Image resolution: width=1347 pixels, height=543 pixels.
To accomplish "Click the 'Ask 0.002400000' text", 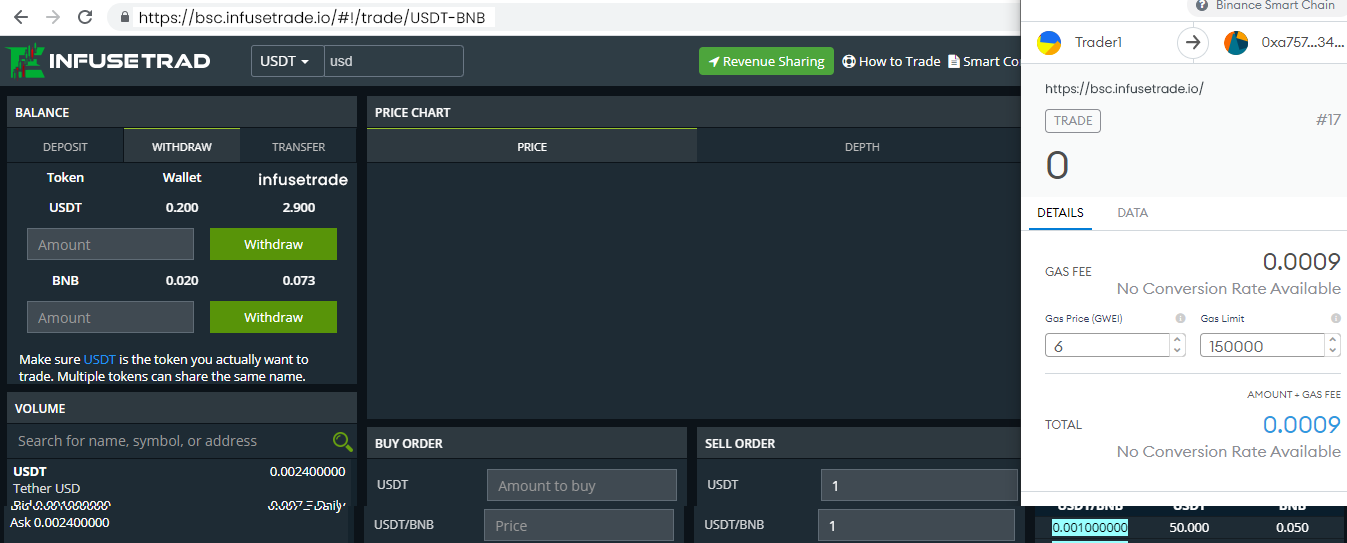I will [60, 522].
